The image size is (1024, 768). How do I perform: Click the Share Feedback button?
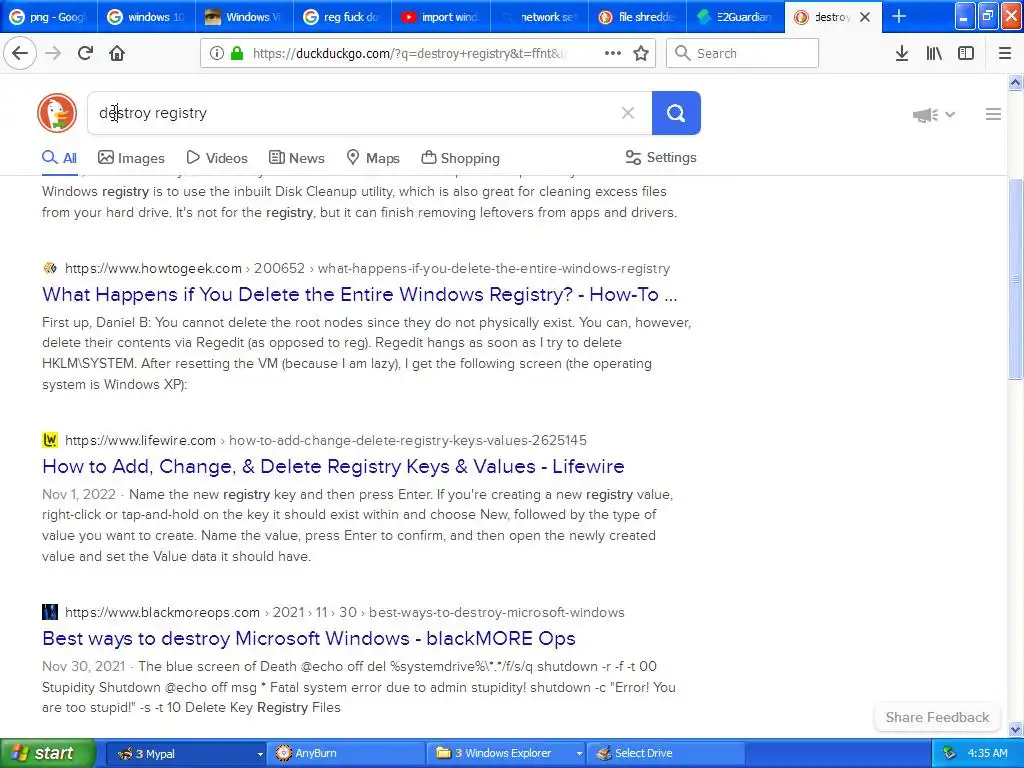point(937,717)
